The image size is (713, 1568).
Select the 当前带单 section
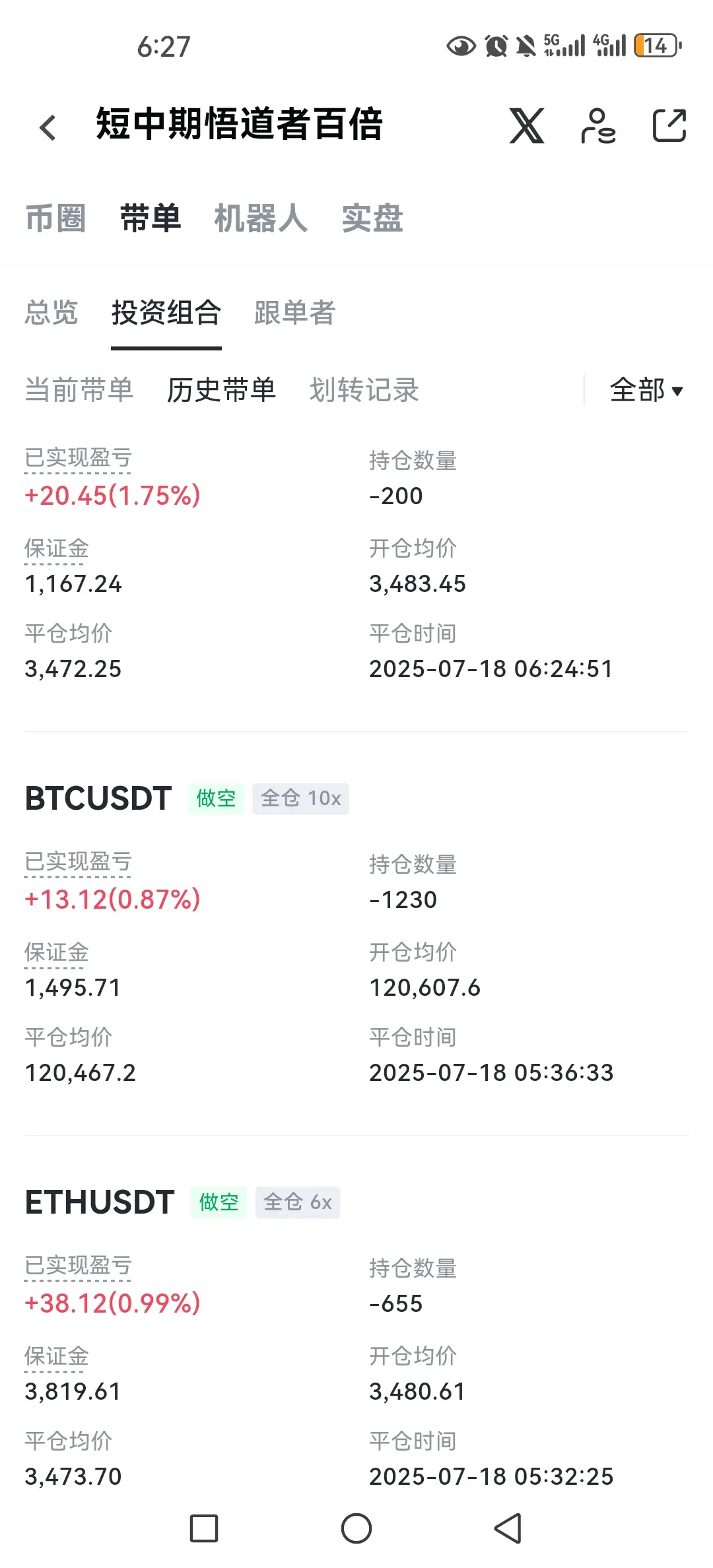[79, 390]
